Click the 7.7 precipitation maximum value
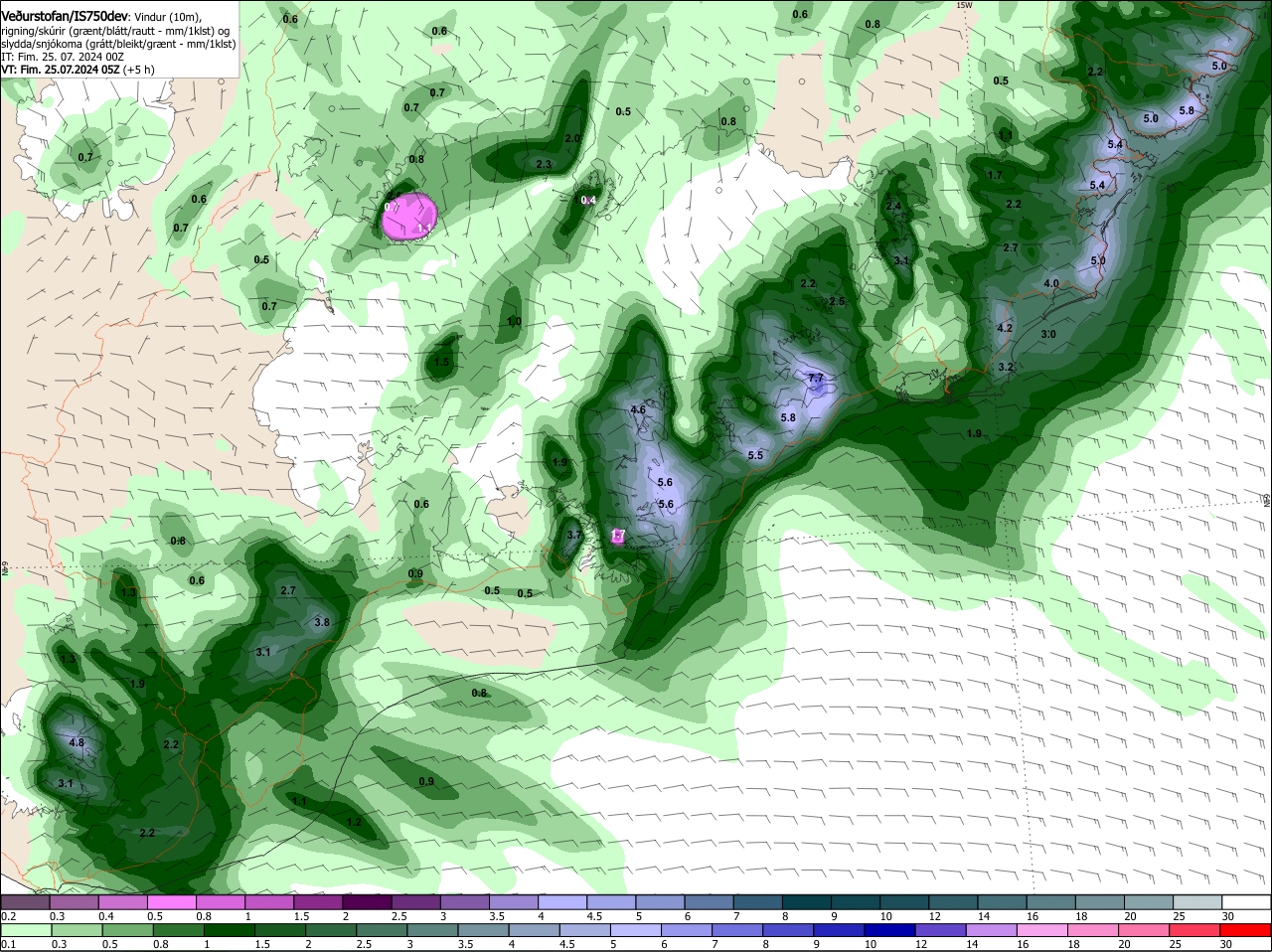The image size is (1272, 952). click(x=816, y=378)
